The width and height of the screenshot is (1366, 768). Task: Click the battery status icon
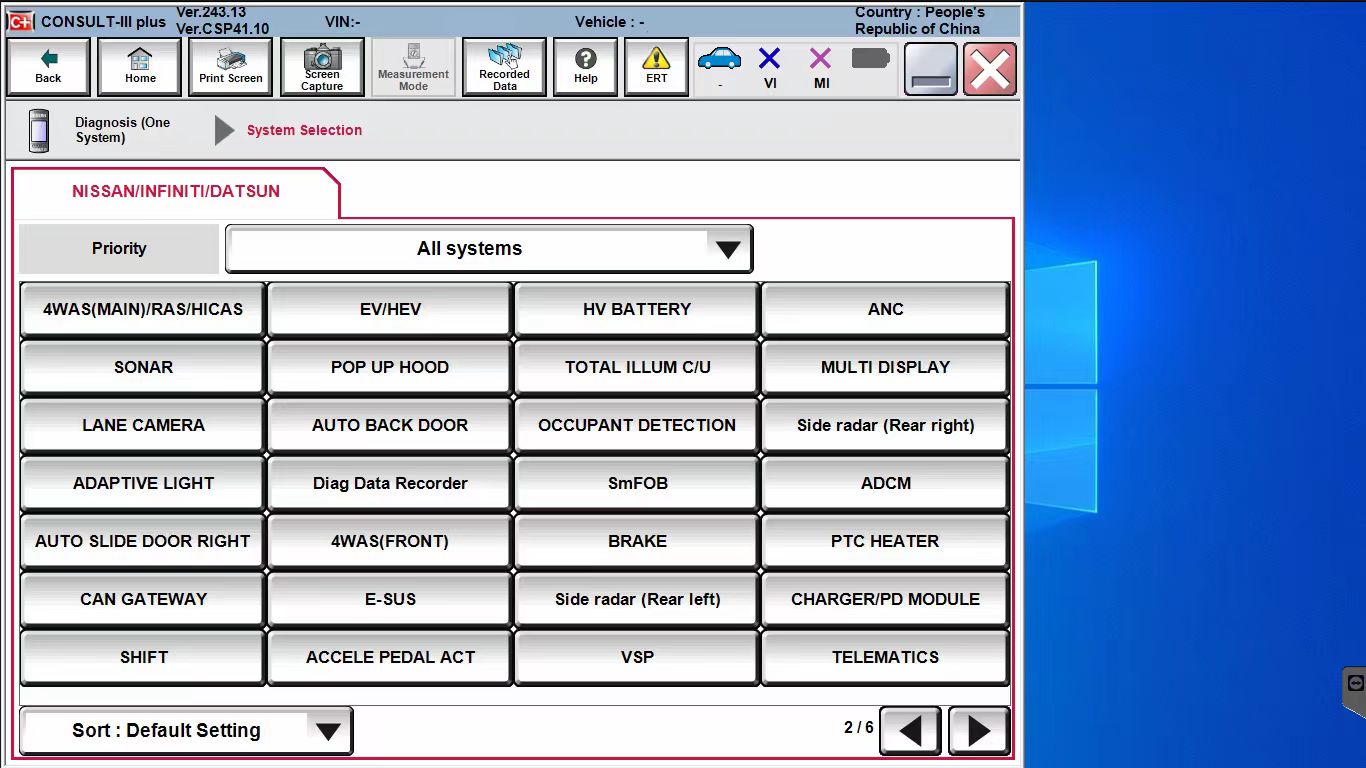point(870,59)
